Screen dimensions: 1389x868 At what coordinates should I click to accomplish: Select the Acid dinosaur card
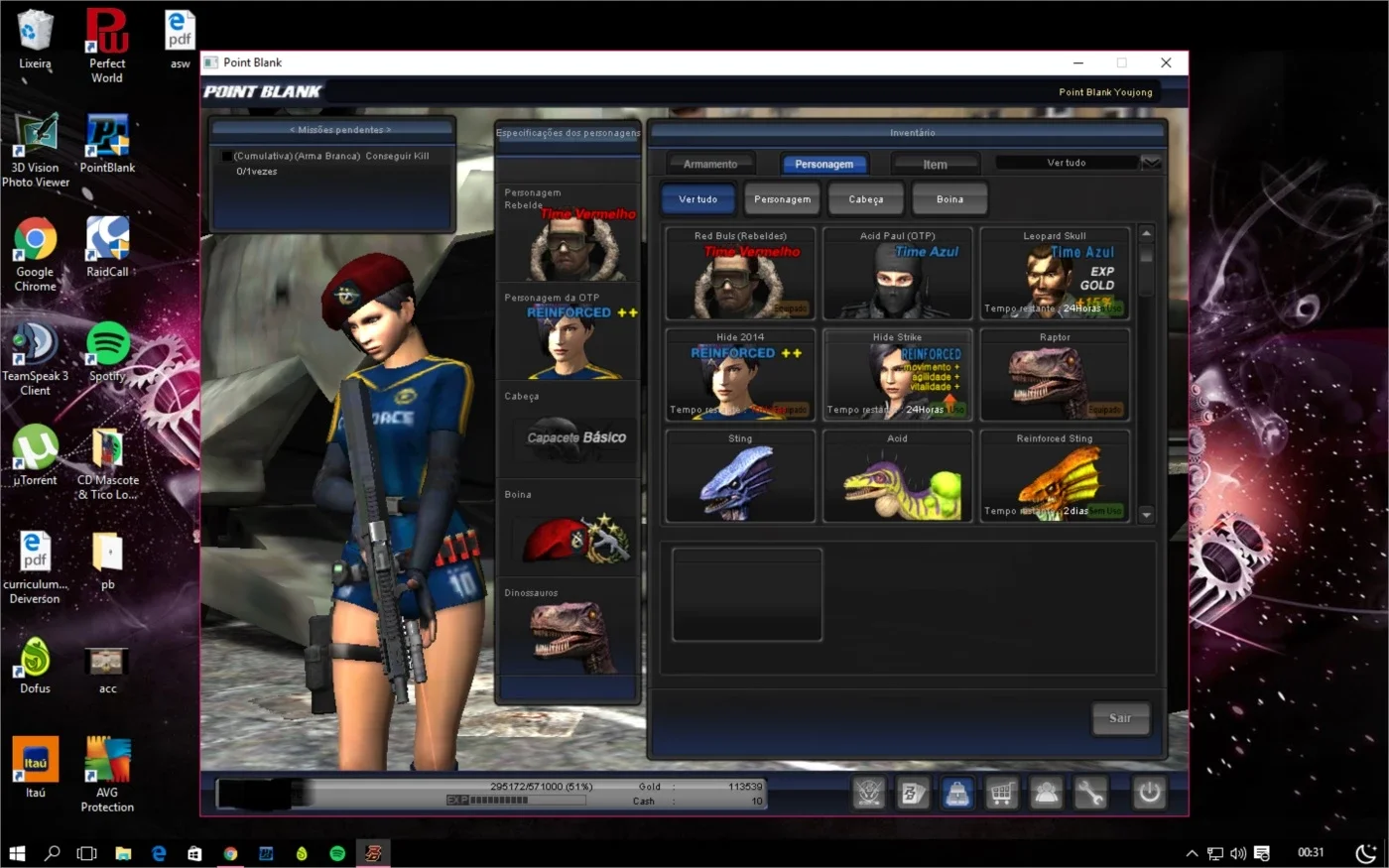tap(897, 475)
